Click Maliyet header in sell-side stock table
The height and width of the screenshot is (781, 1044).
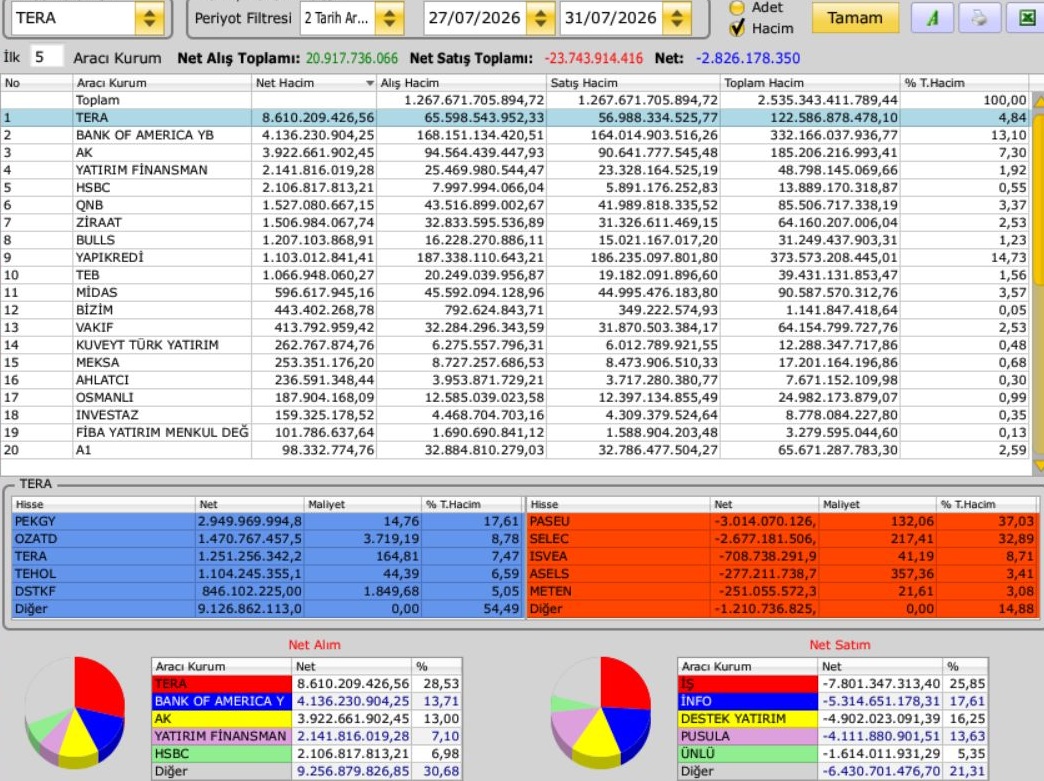pyautogui.click(x=876, y=504)
